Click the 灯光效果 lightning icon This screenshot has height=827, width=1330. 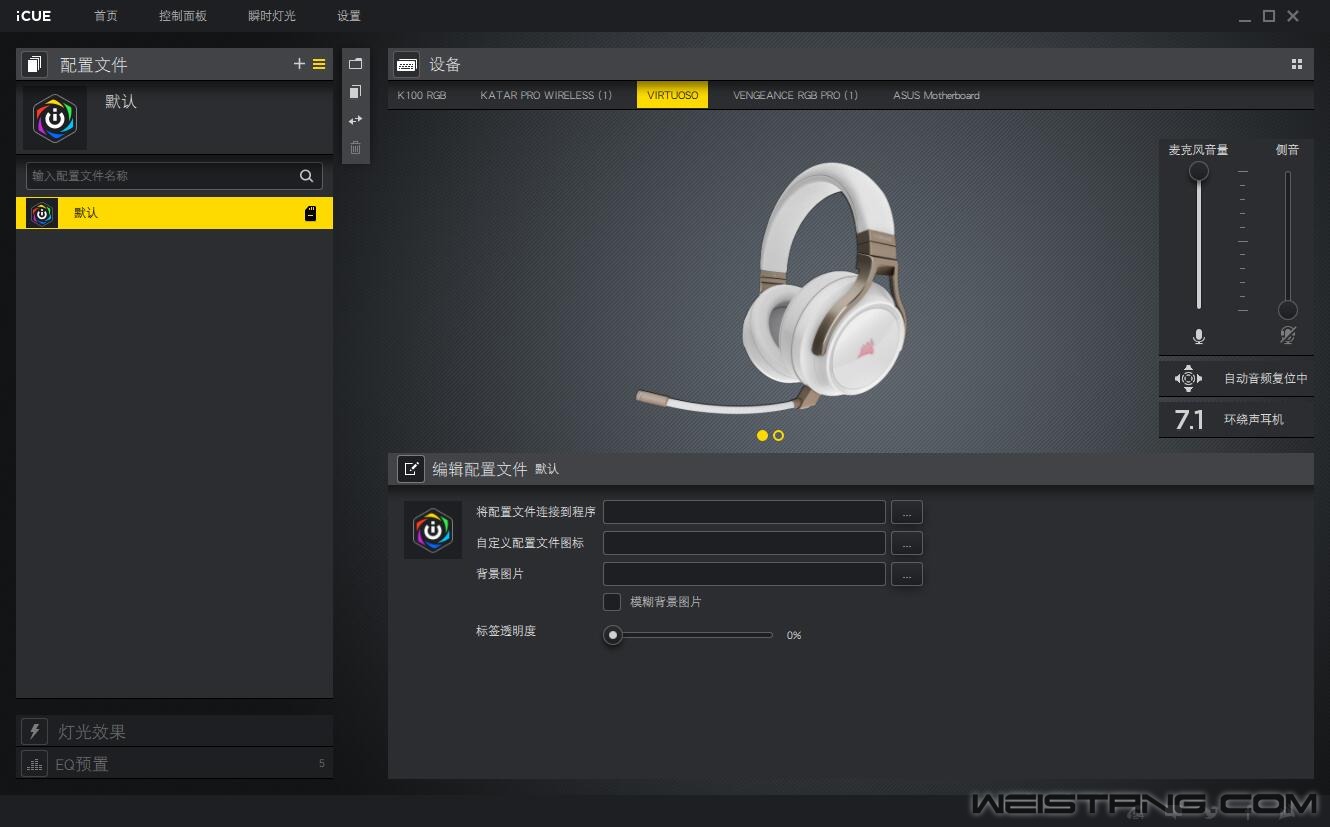click(34, 731)
